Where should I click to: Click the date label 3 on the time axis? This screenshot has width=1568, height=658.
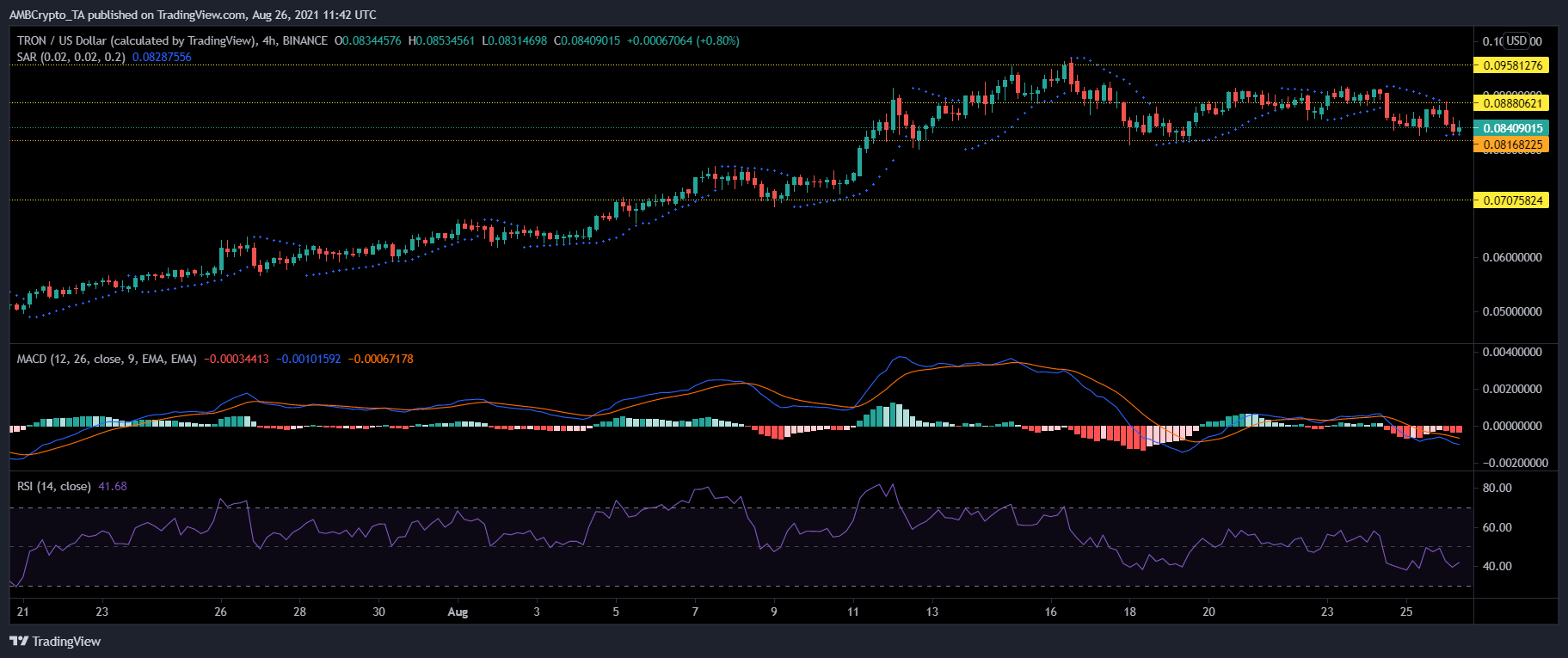pos(537,612)
